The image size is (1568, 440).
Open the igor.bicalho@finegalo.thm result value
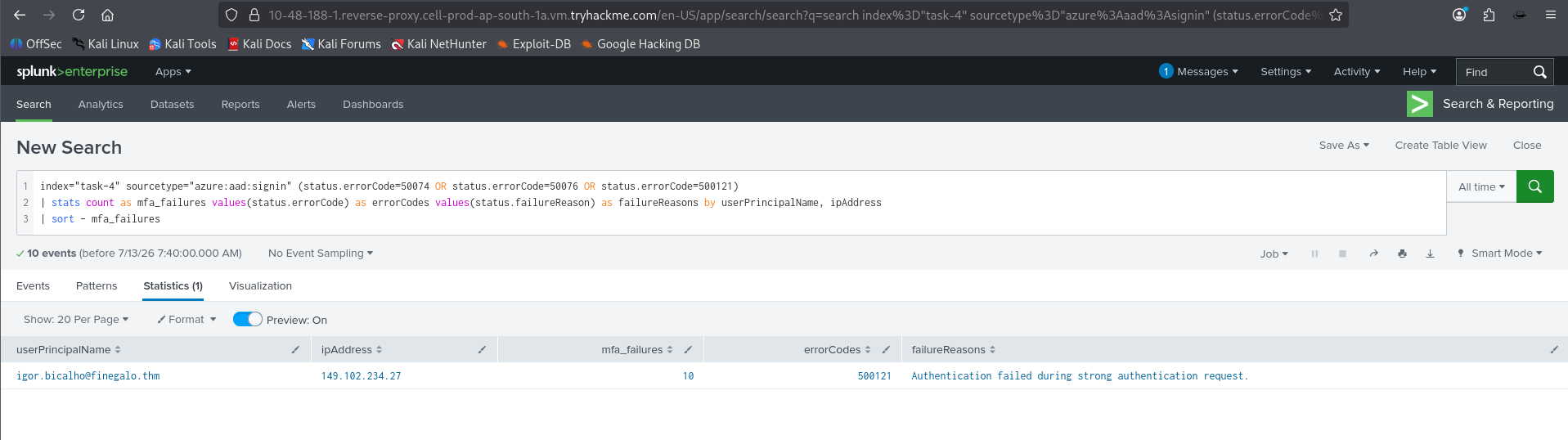pyautogui.click(x=88, y=376)
